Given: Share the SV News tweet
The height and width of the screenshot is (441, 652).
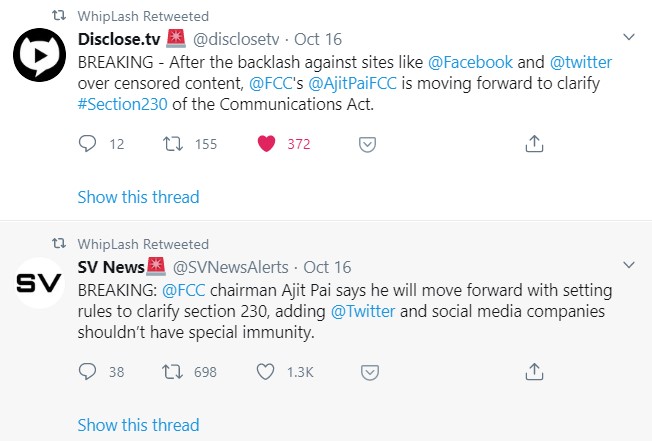Looking at the screenshot, I should click(534, 372).
